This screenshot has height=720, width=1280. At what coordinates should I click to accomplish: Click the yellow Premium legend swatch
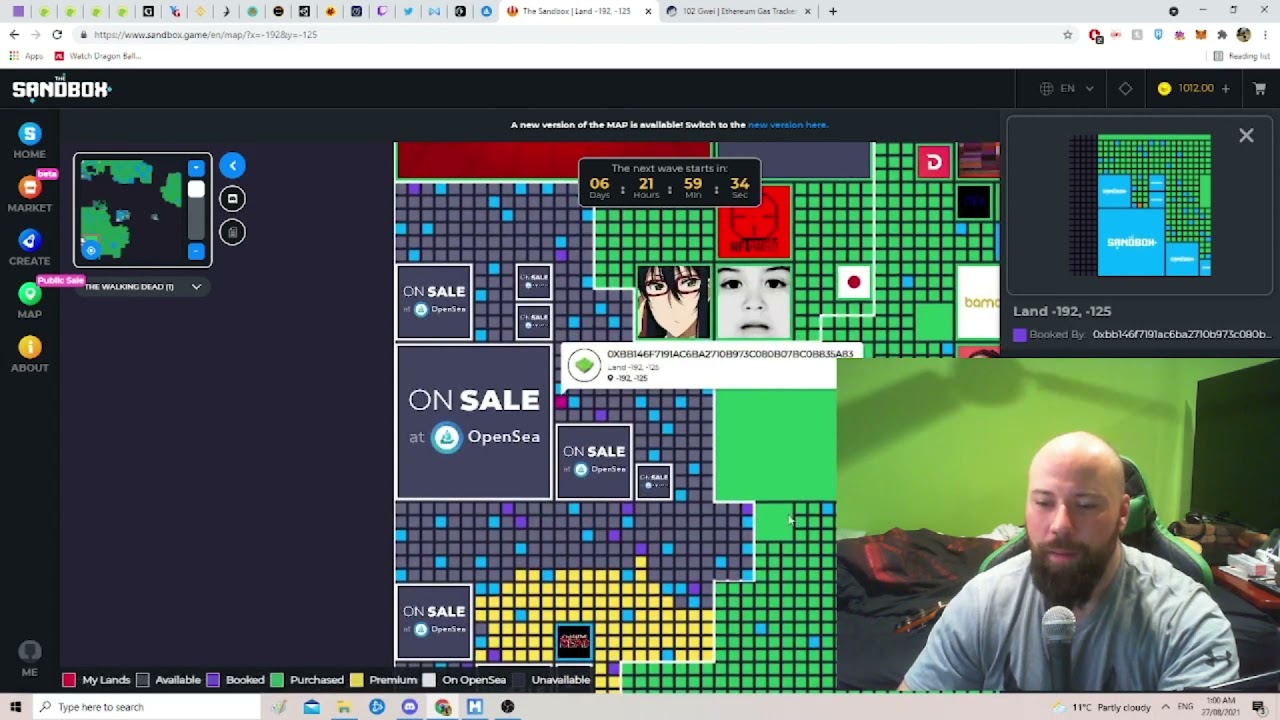click(356, 680)
